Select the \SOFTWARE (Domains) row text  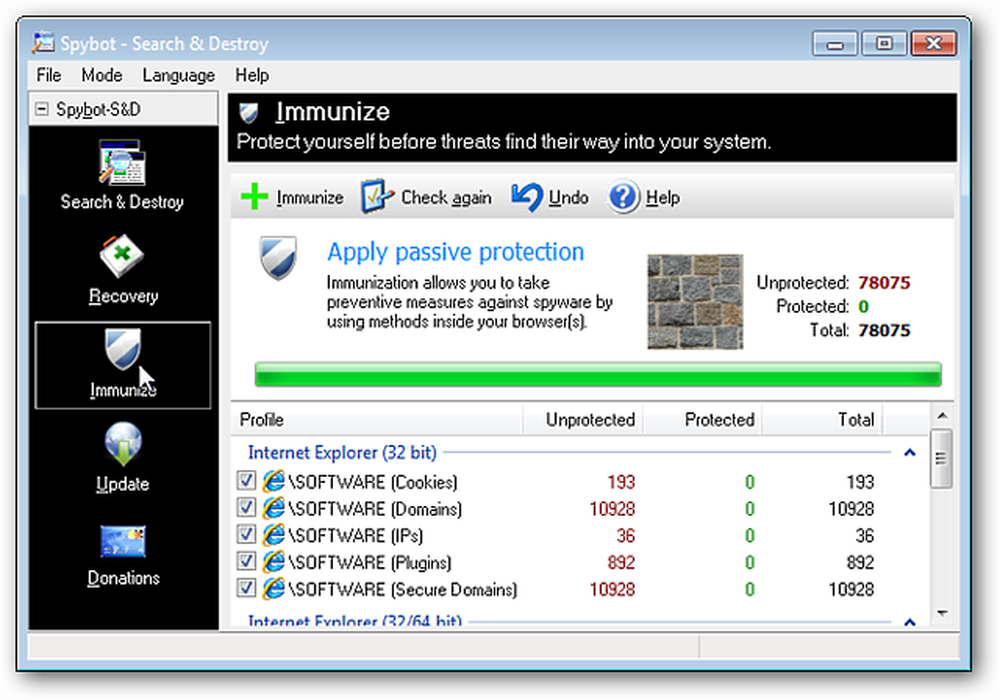375,509
